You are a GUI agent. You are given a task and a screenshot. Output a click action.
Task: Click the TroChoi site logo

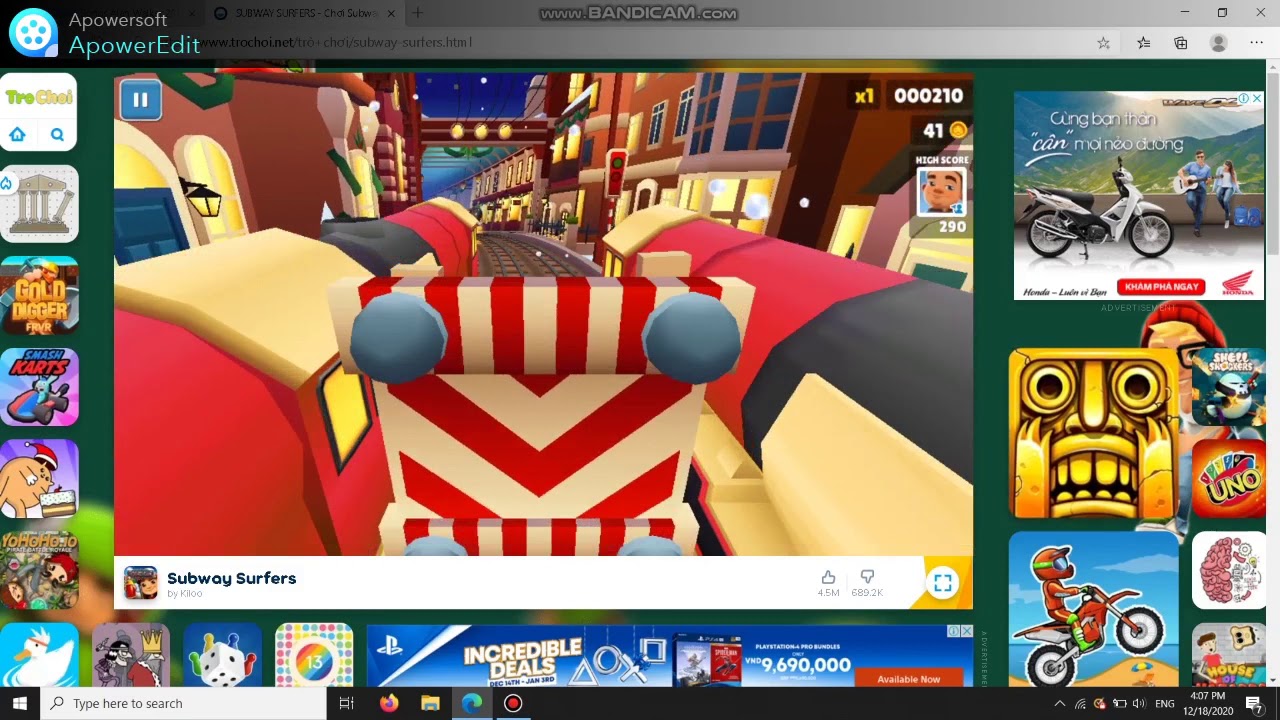pos(38,97)
